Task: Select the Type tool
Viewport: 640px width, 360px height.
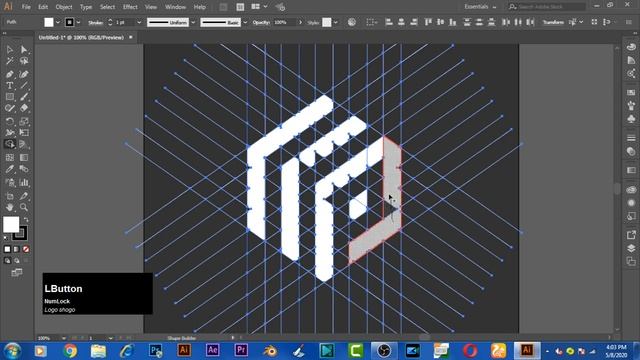Action: [9, 86]
